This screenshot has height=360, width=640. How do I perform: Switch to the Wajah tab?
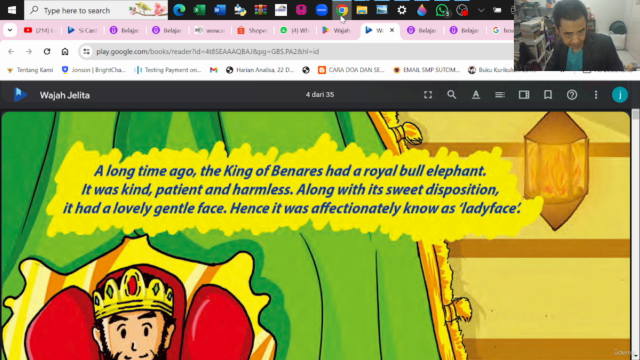pyautogui.click(x=337, y=30)
